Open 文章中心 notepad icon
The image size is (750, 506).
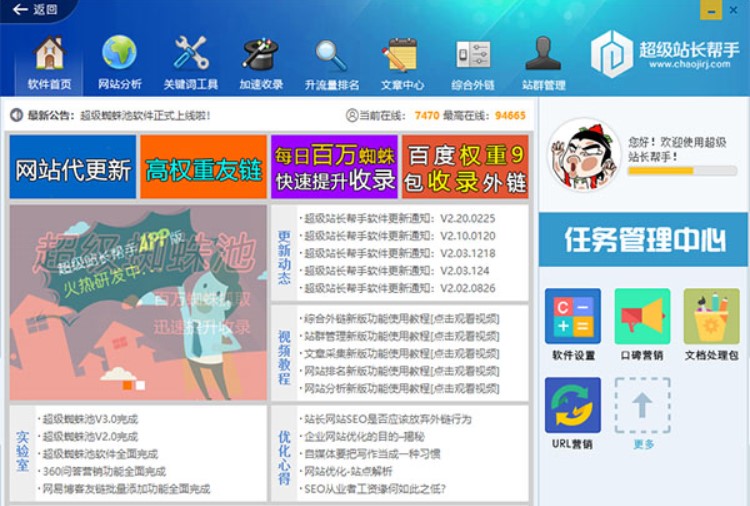coord(401,55)
